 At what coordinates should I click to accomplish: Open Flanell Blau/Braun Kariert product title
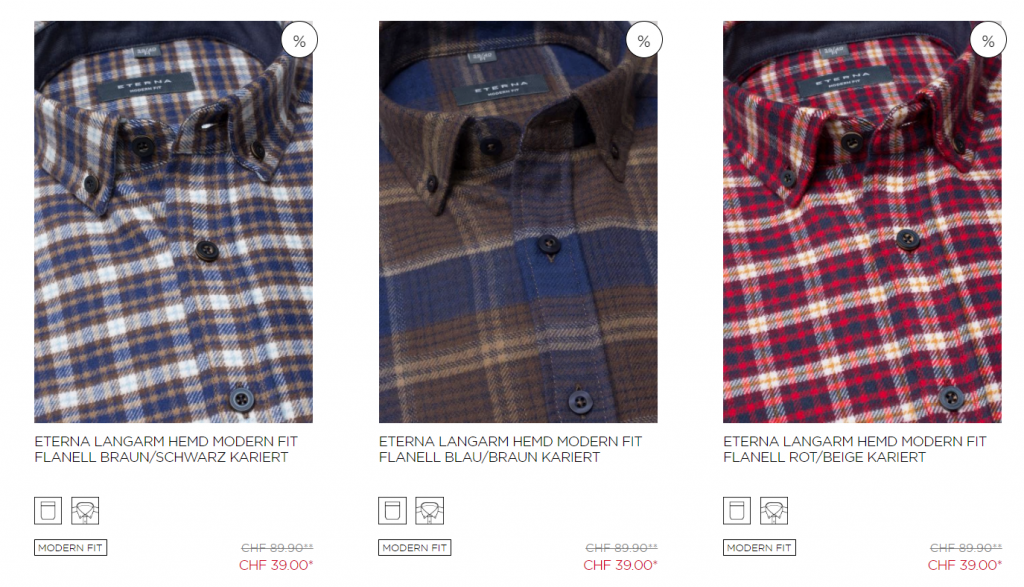point(510,449)
